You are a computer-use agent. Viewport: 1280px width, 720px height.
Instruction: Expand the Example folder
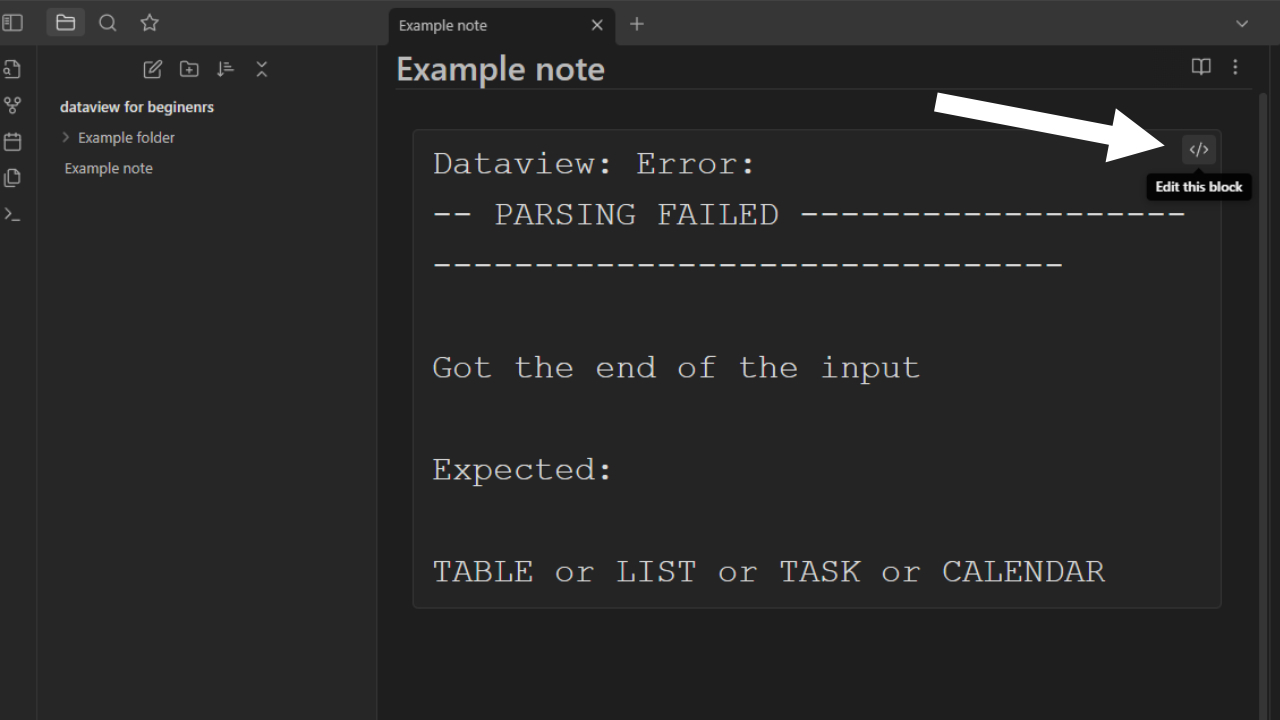[65, 137]
